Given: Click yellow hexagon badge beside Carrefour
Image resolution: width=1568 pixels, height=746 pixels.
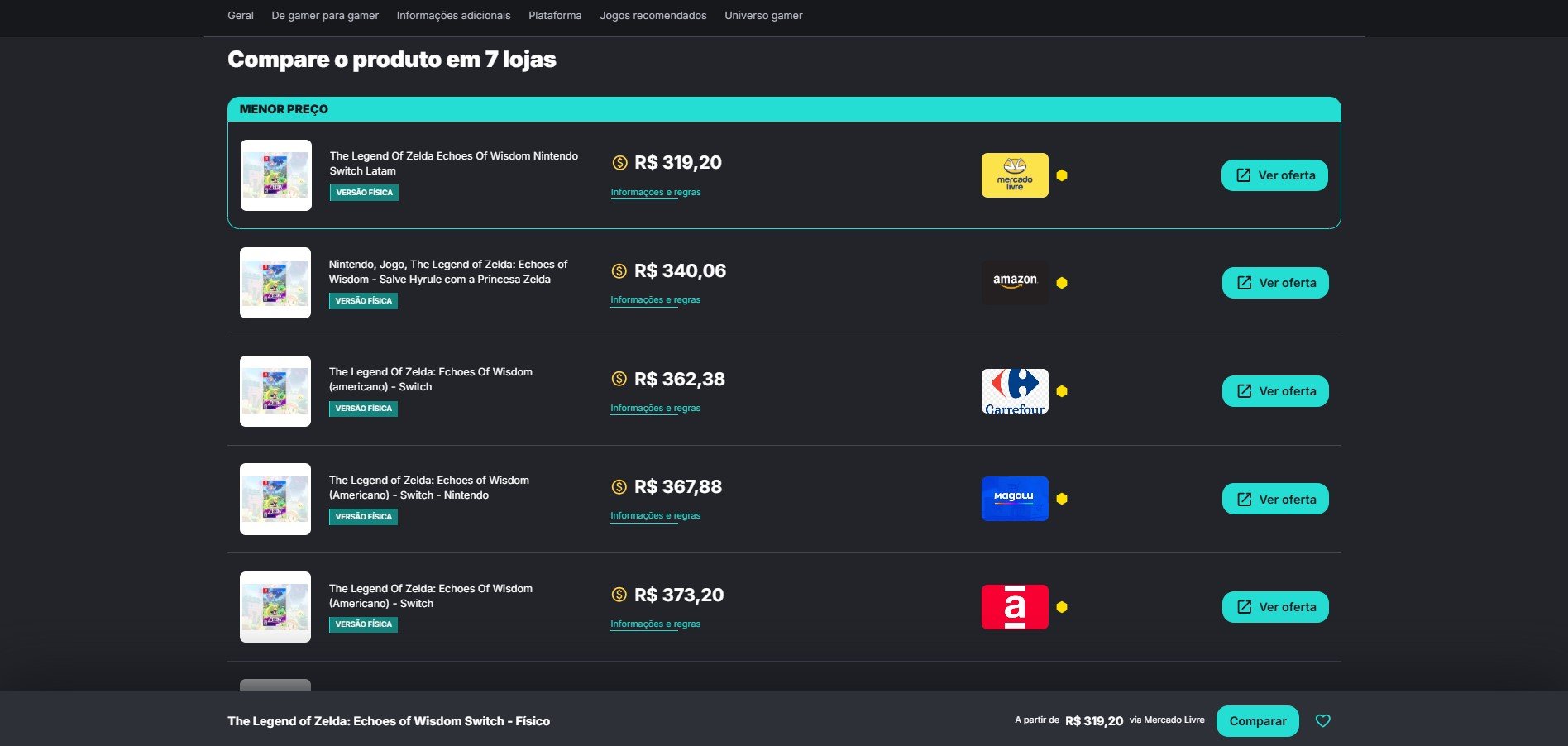Looking at the screenshot, I should [x=1062, y=391].
